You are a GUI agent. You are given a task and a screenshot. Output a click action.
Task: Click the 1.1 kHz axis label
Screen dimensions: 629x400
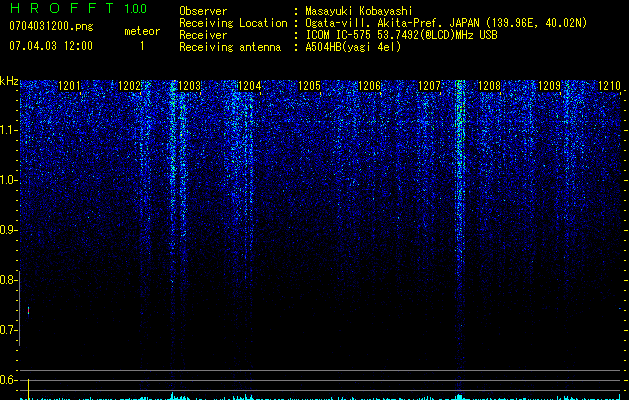[x=8, y=130]
